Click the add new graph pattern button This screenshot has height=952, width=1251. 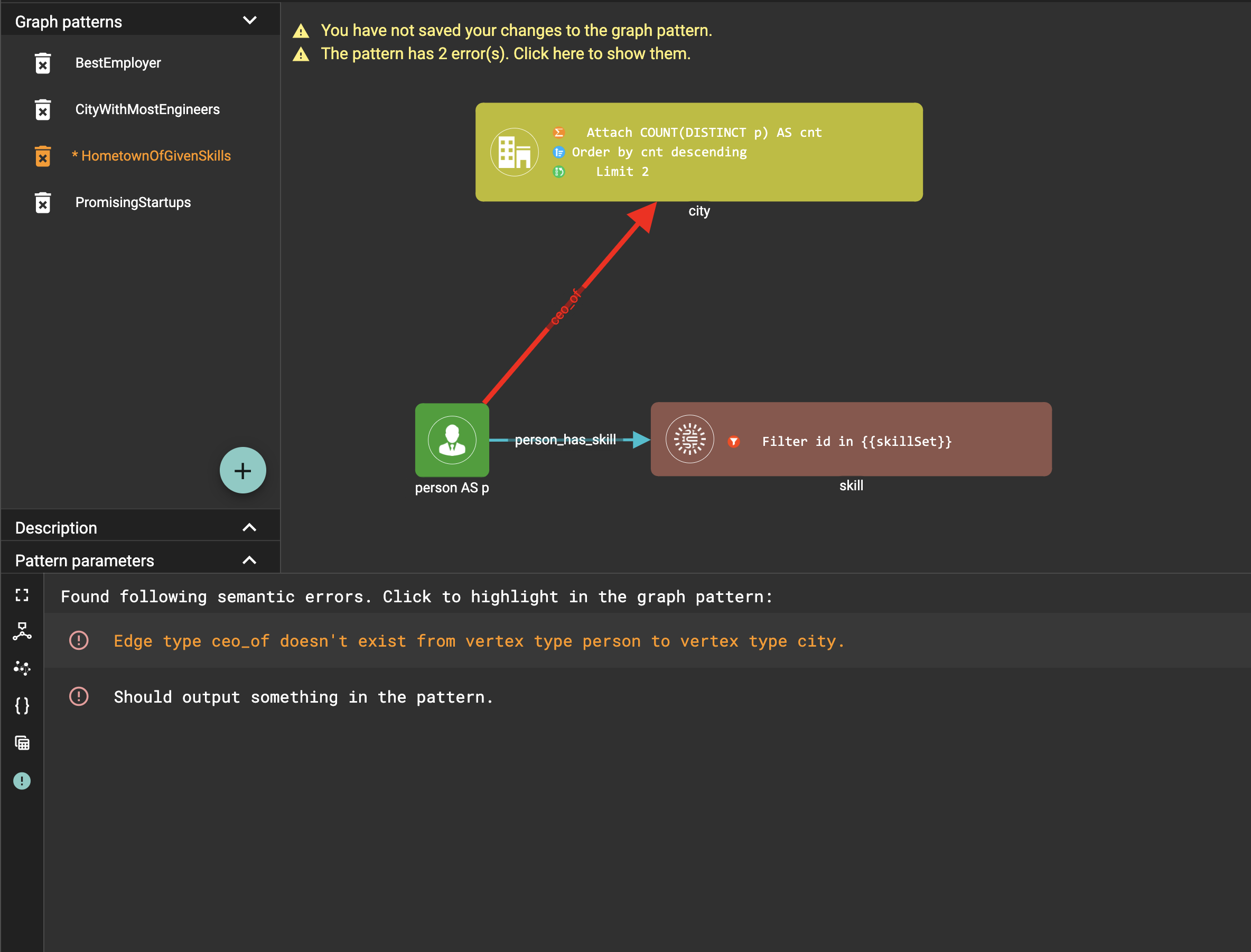(x=244, y=470)
